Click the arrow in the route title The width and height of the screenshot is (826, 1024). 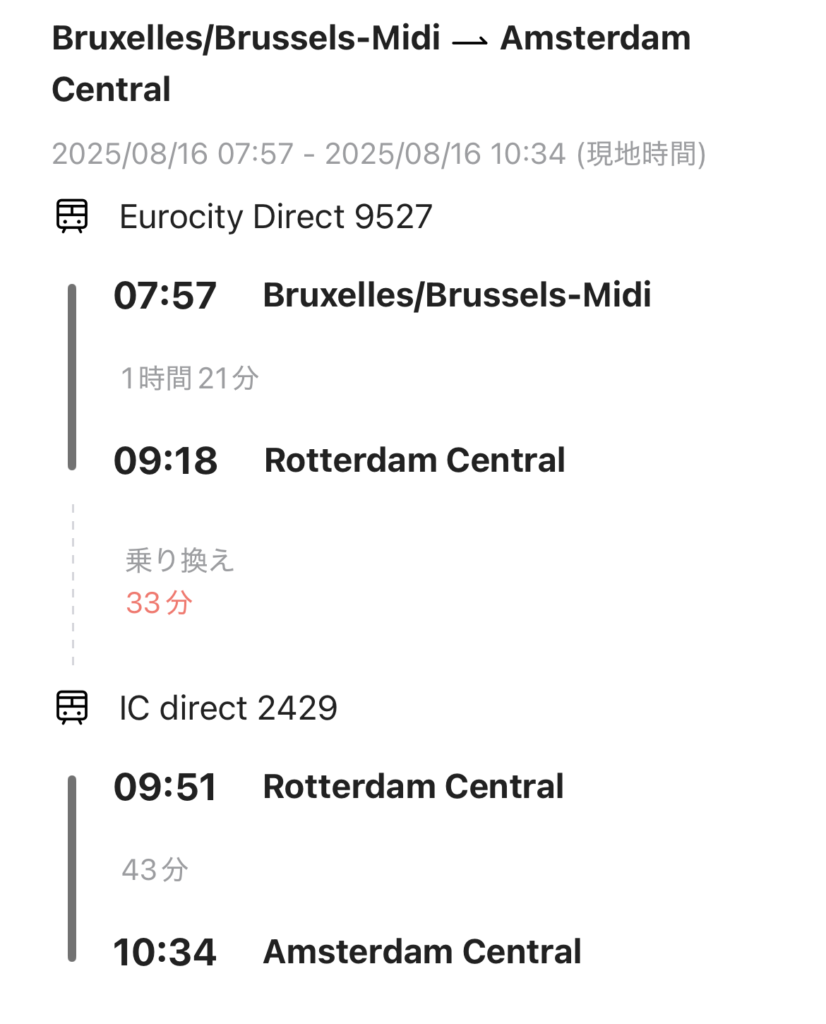(472, 40)
